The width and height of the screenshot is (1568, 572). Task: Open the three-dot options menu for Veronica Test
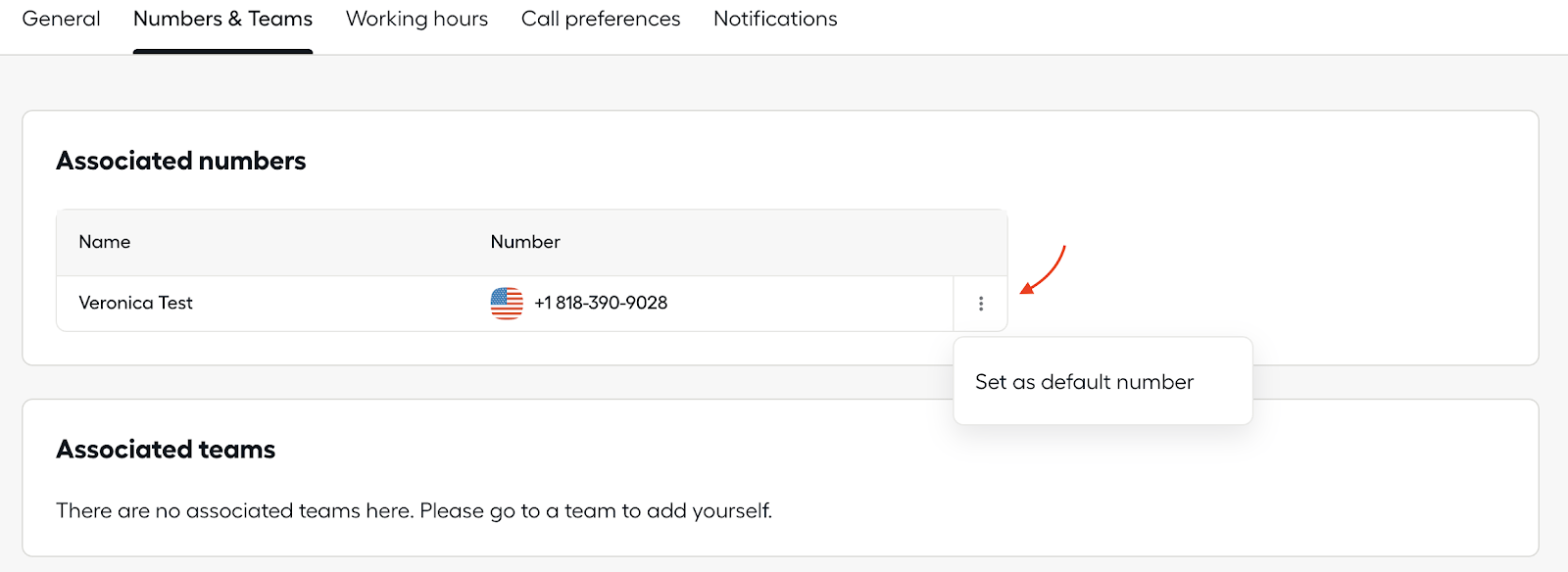pyautogui.click(x=980, y=304)
